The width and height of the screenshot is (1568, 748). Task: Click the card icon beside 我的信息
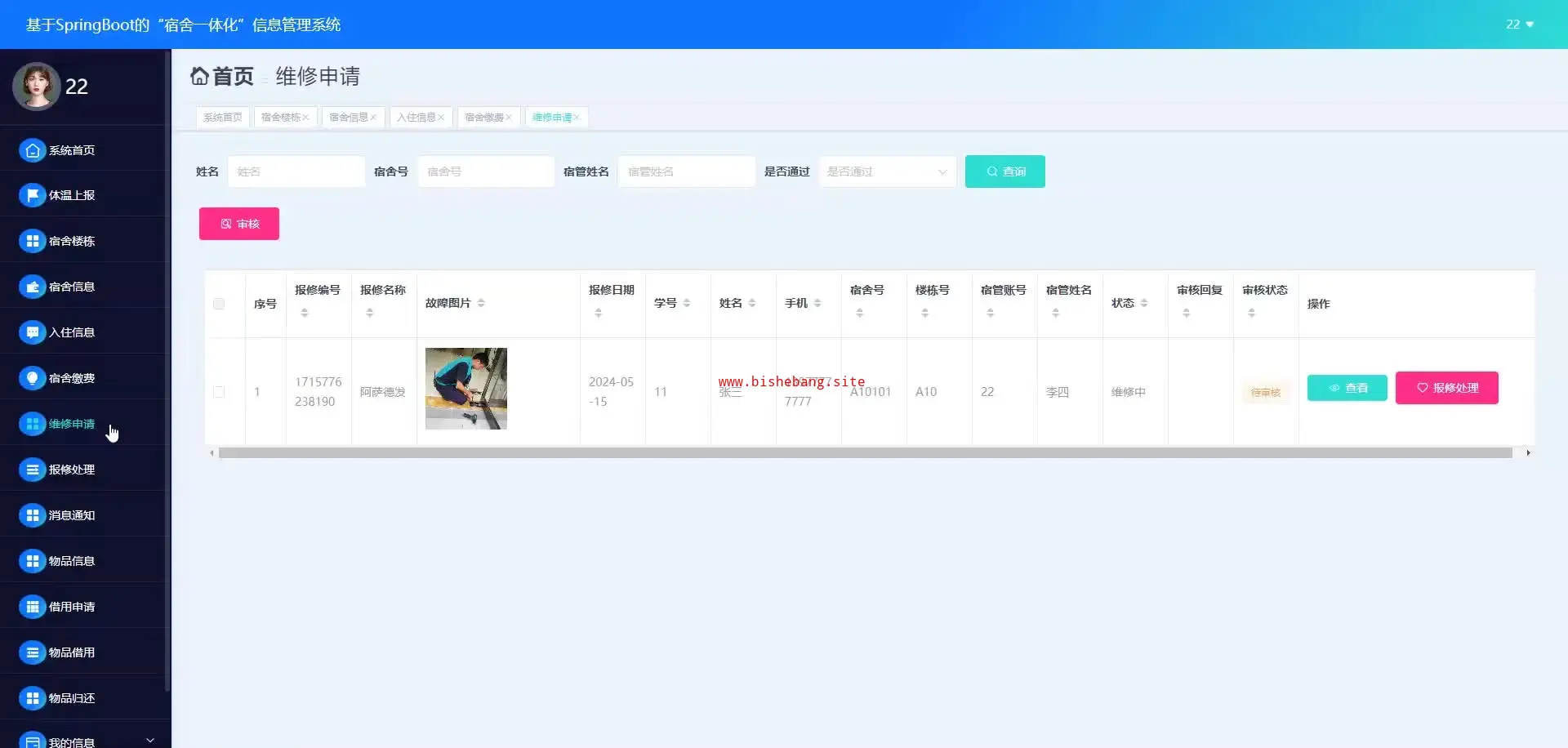(32, 740)
